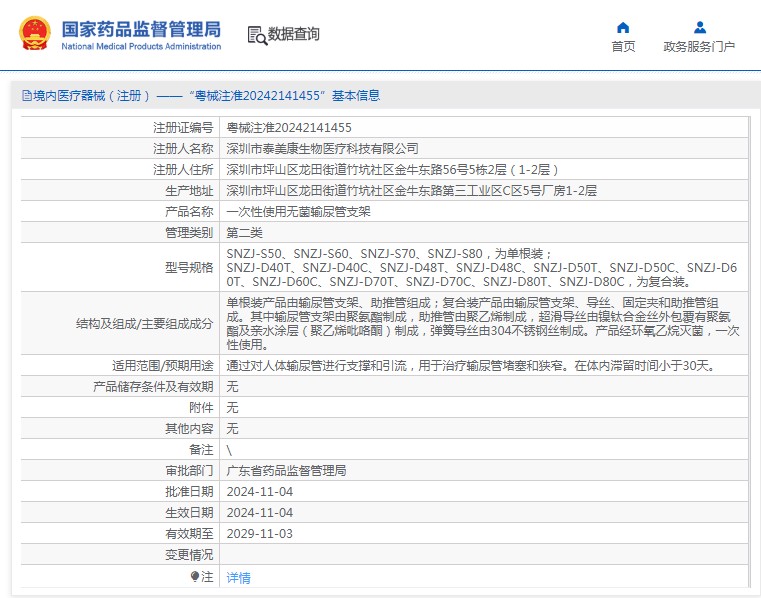Click the 备注 label
Image resolution: width=761 pixels, height=598 pixels.
coord(201,449)
